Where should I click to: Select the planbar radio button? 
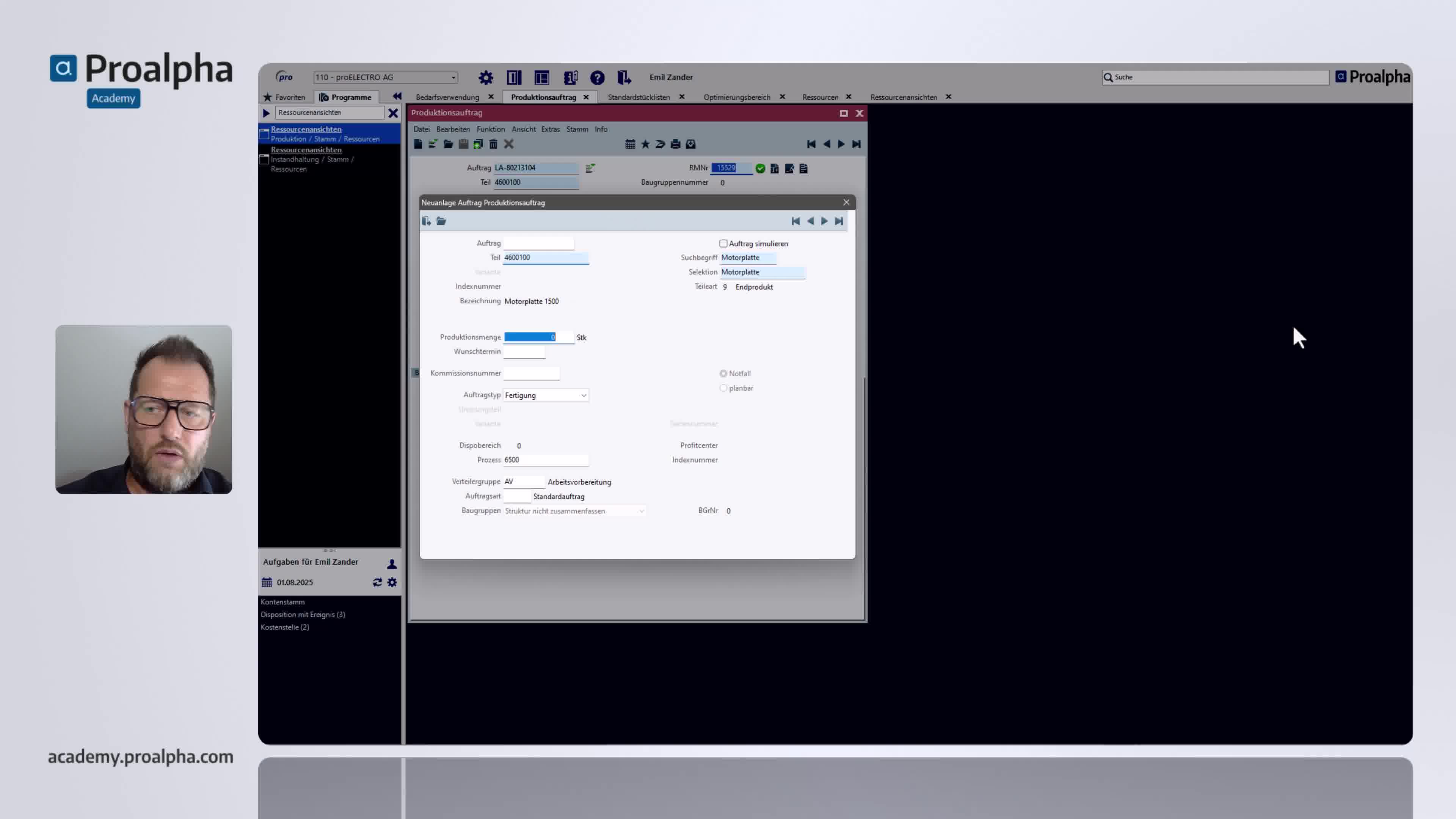[723, 388]
